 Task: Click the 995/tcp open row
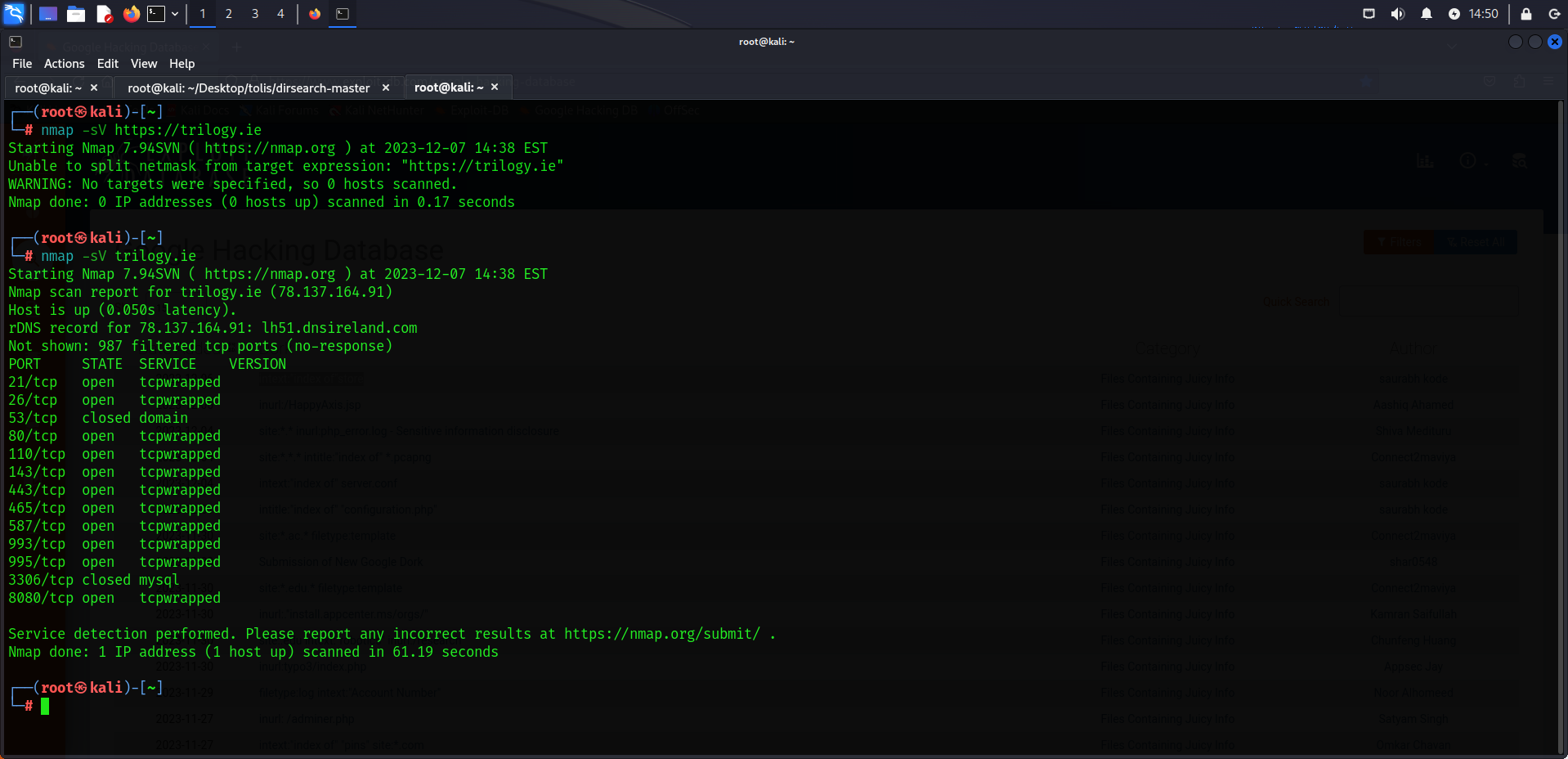click(x=114, y=562)
